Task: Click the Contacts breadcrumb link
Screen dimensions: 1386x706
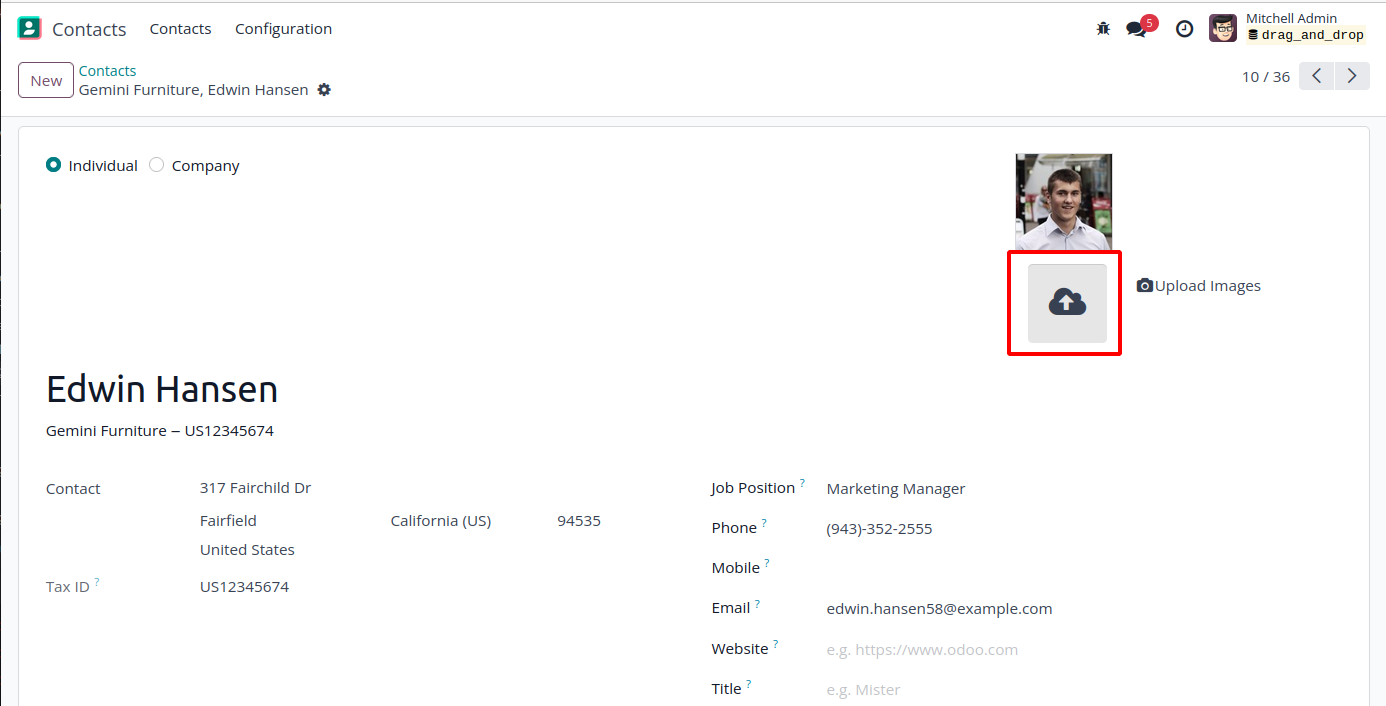Action: [107, 71]
